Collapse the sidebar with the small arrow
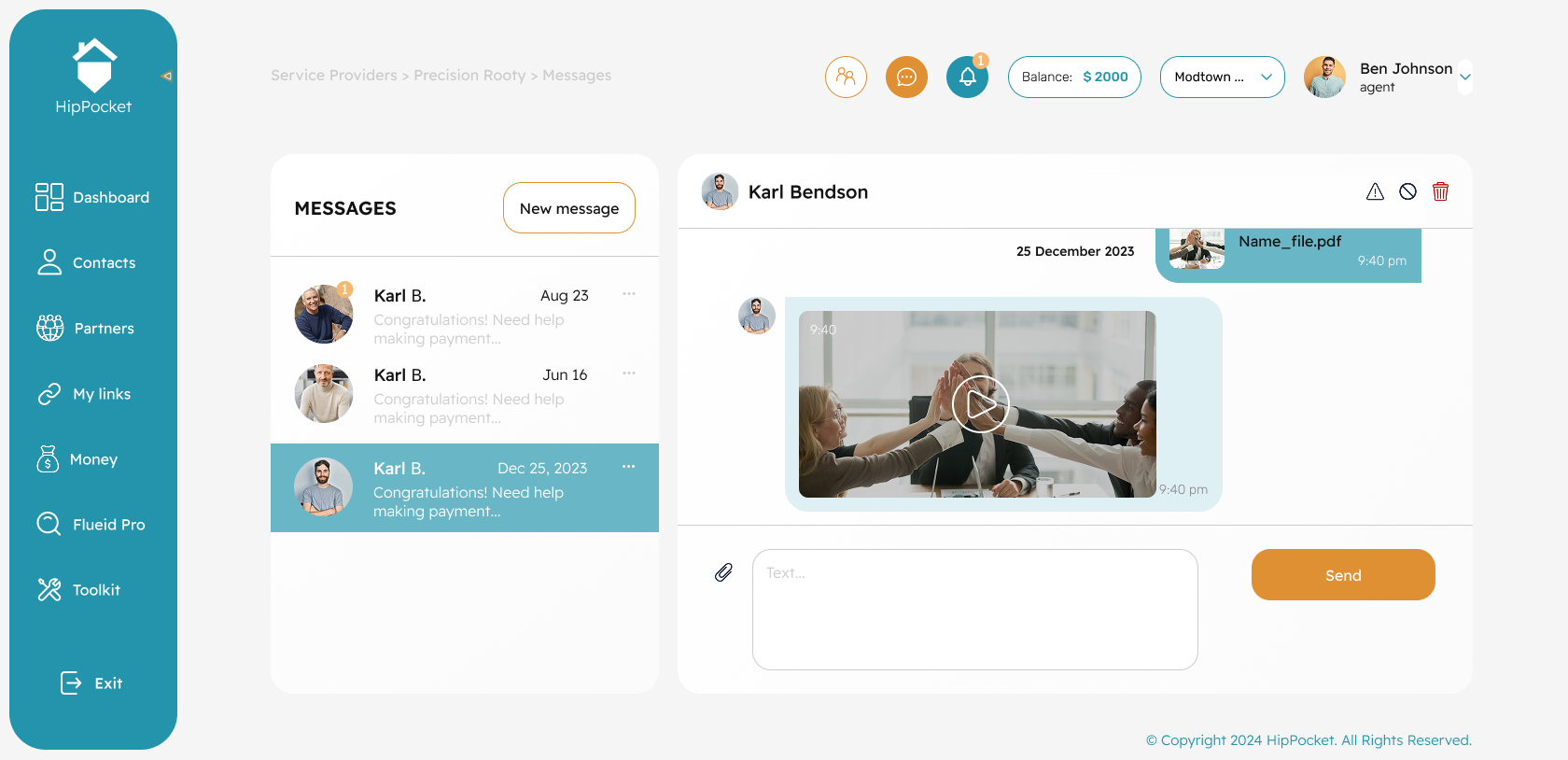 (x=167, y=77)
